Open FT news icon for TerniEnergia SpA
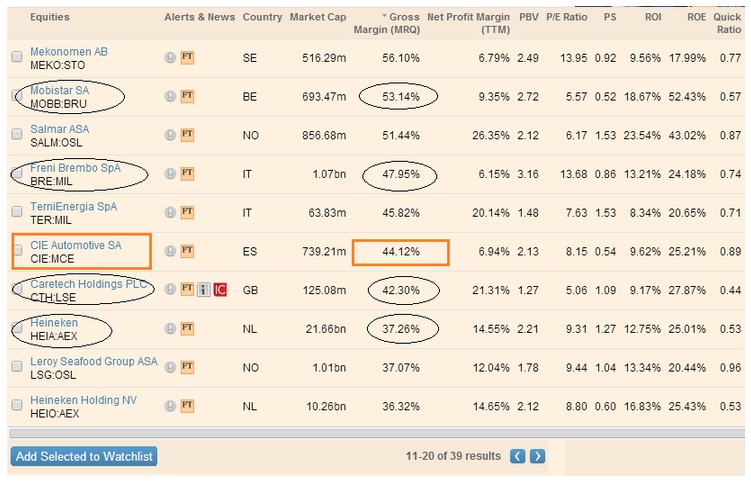 click(187, 212)
